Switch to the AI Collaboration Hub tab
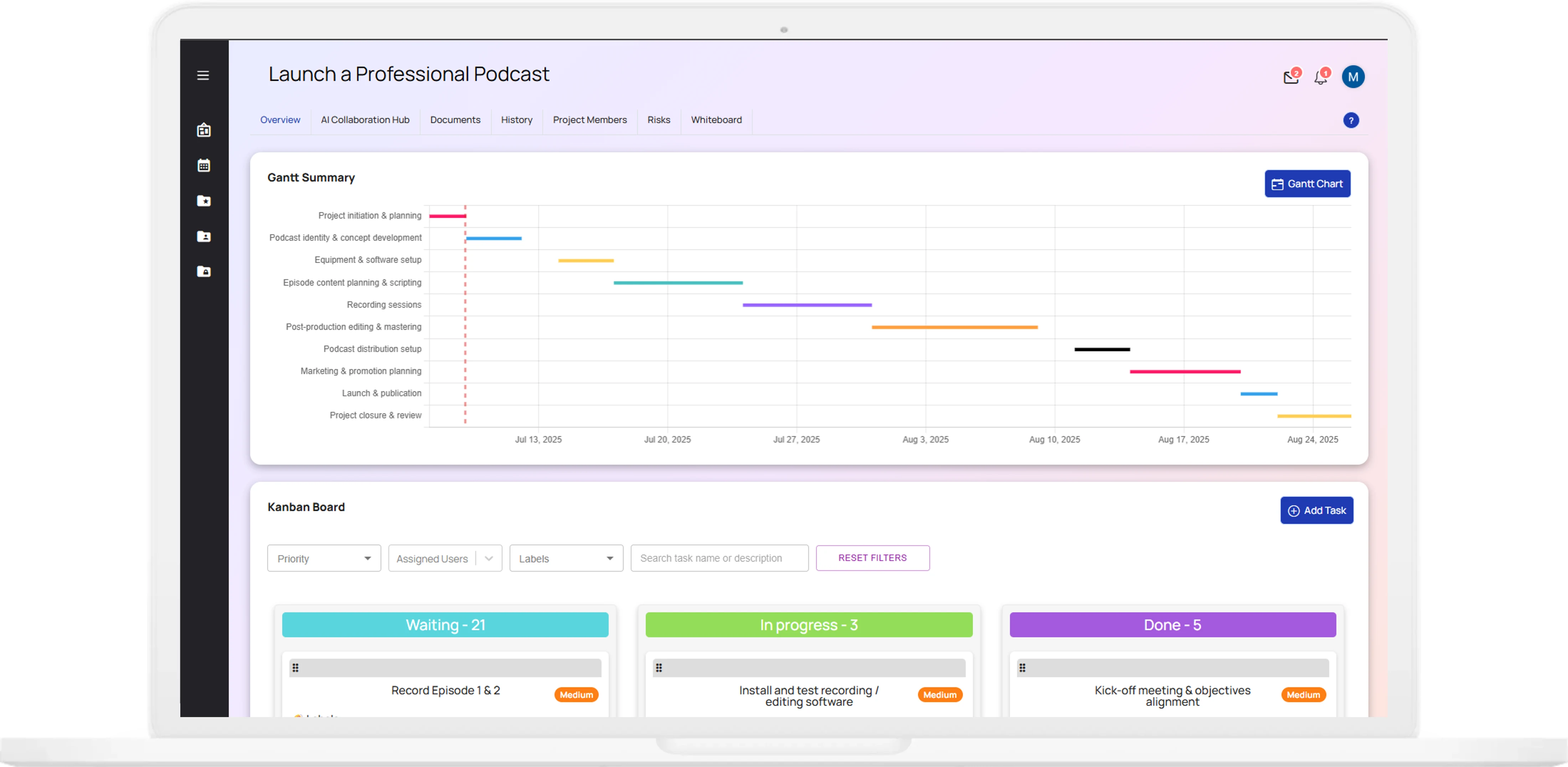1568x767 pixels. (365, 120)
